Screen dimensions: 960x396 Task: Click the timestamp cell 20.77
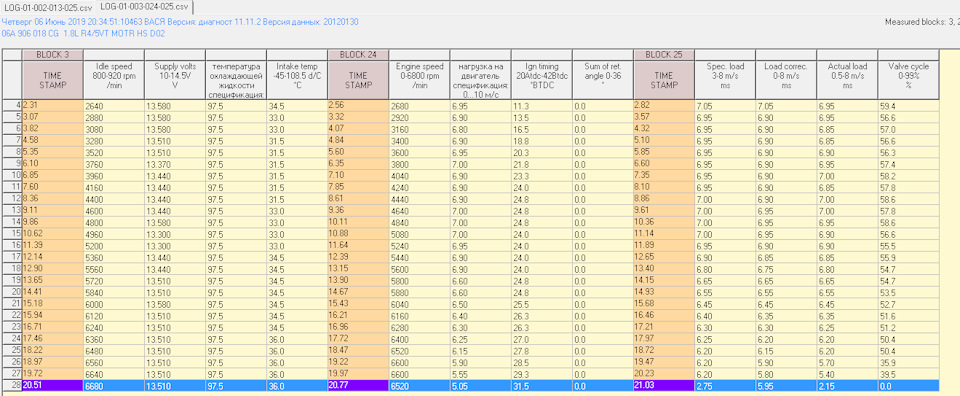click(358, 385)
